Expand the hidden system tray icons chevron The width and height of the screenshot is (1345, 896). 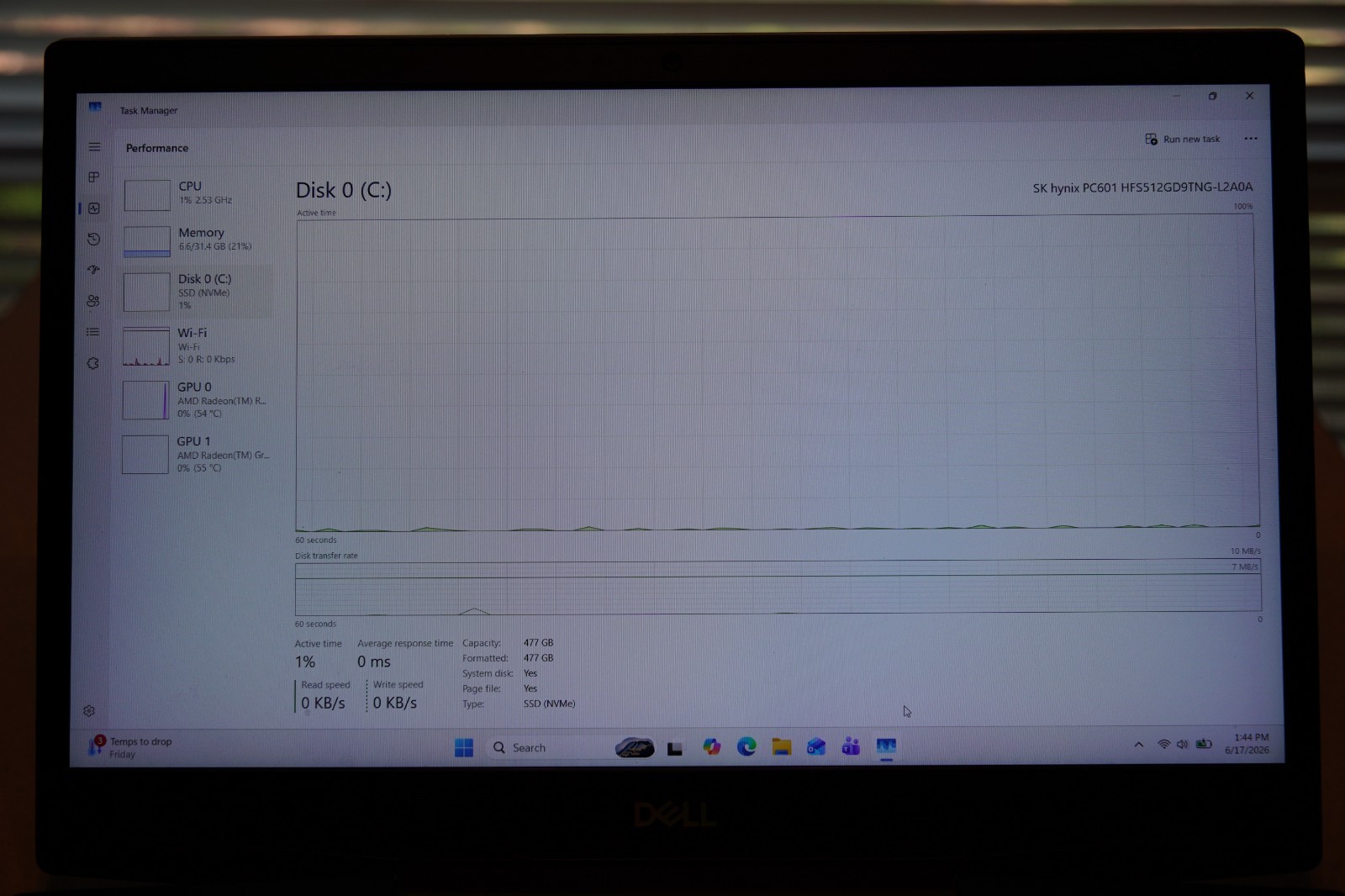1138,745
